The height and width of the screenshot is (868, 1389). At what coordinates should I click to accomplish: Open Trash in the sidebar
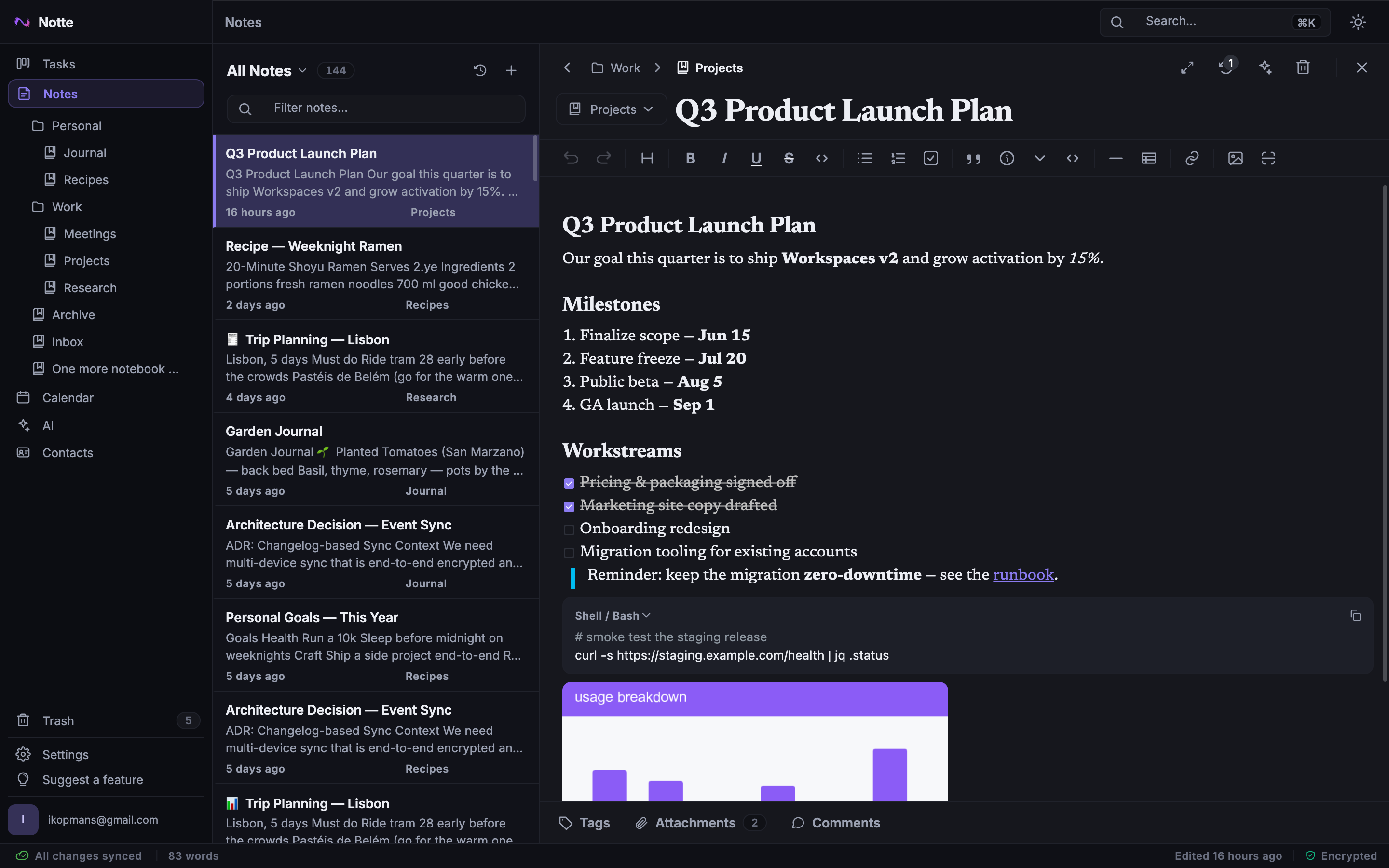[x=106, y=720]
